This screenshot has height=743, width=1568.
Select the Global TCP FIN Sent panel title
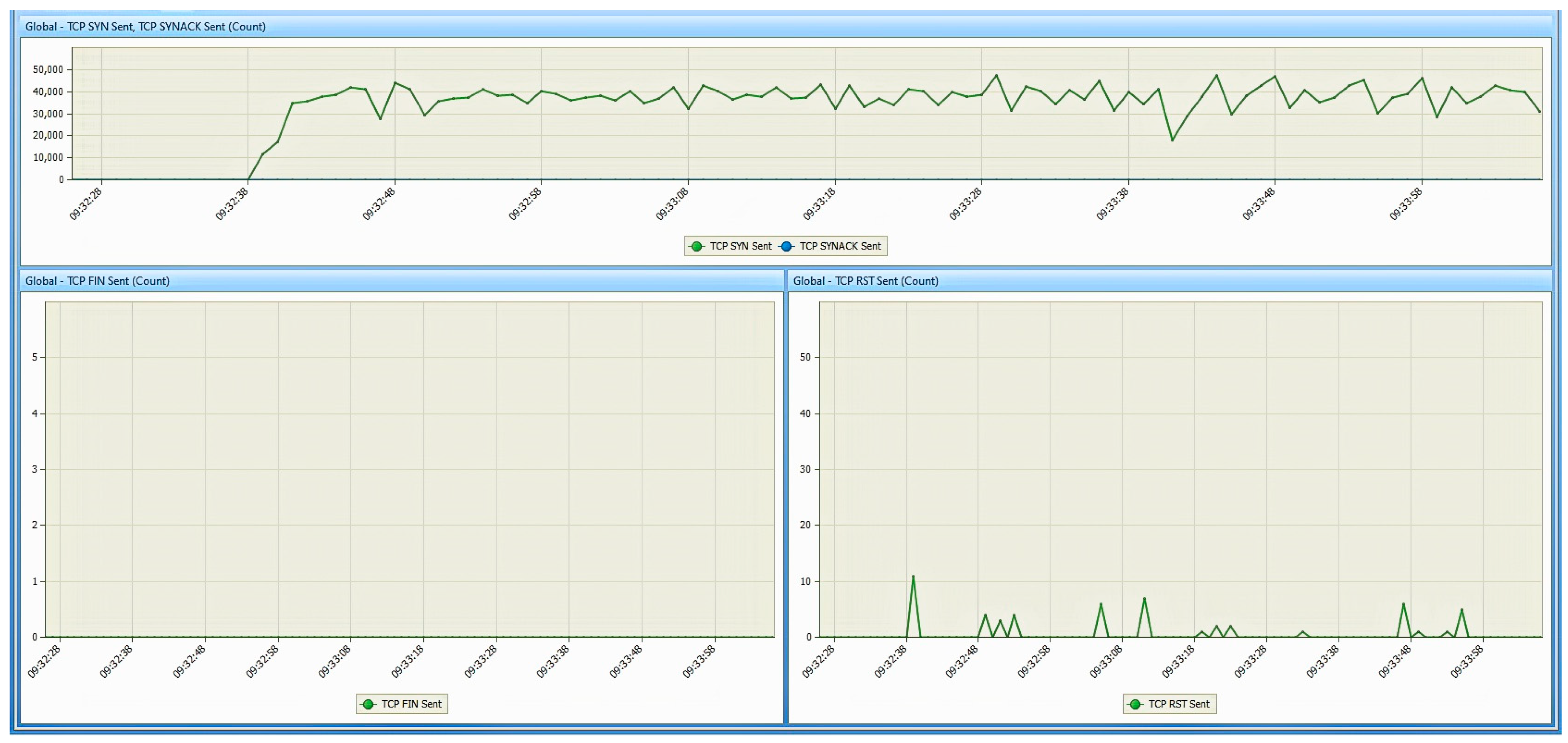(x=97, y=281)
